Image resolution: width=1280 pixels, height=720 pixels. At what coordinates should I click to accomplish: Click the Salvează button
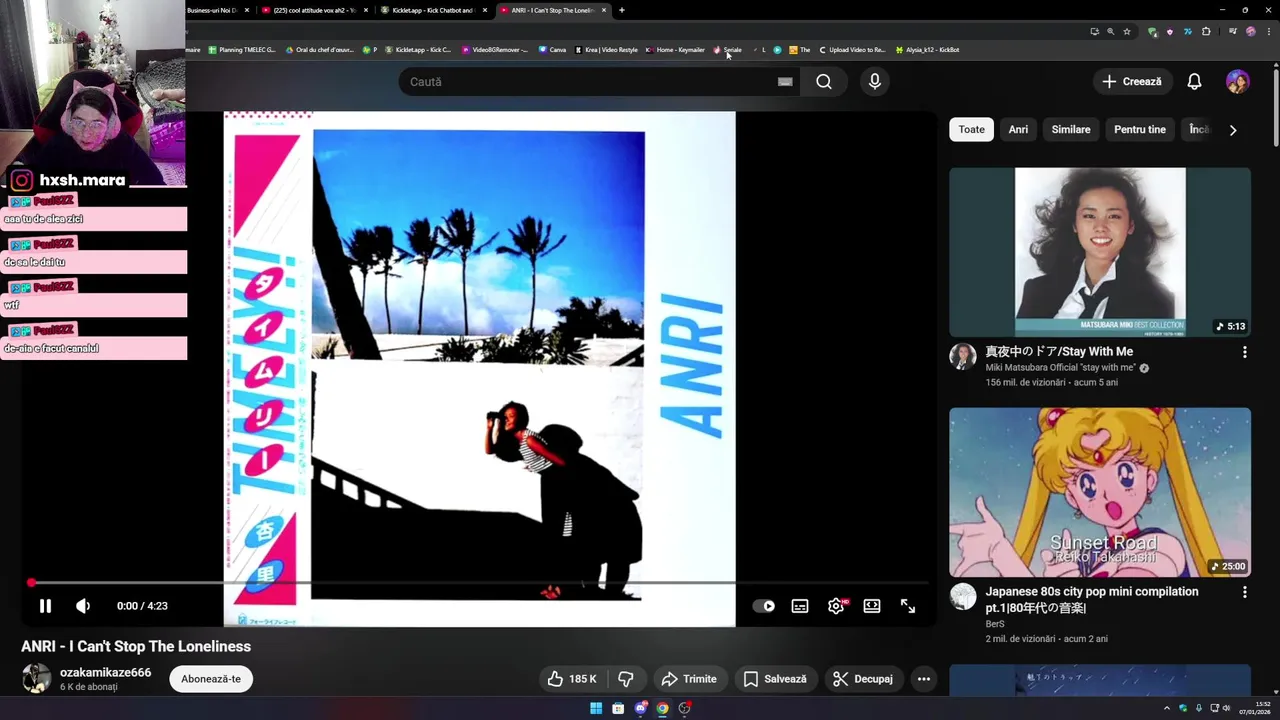pyautogui.click(x=775, y=679)
